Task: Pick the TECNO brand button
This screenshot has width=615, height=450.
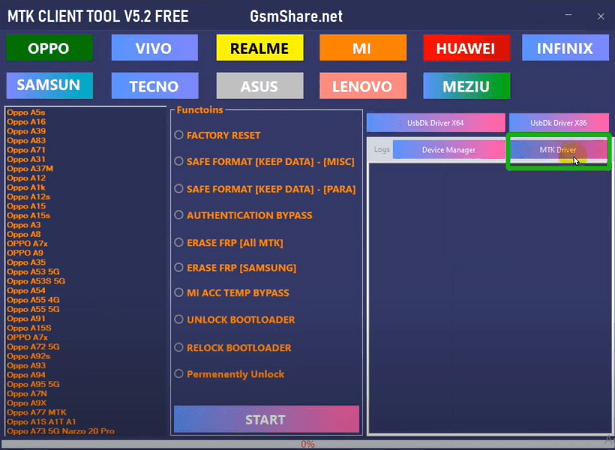Action: pos(155,86)
